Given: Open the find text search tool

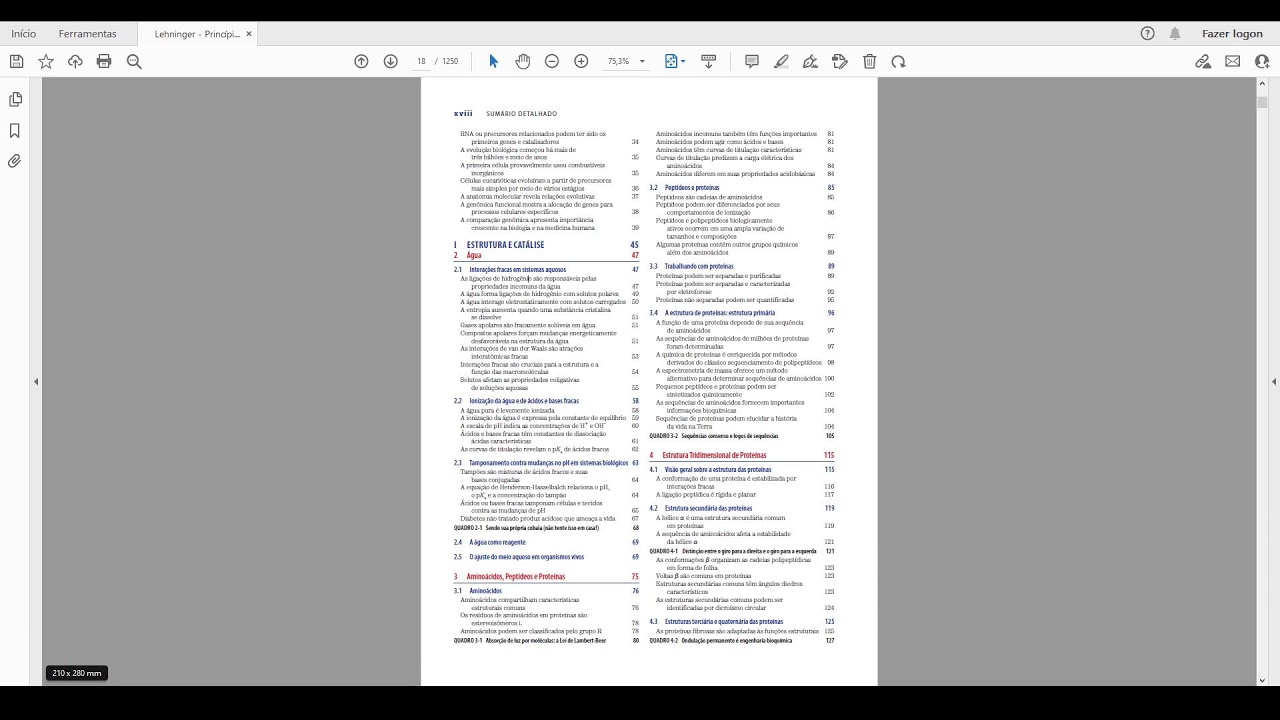Looking at the screenshot, I should coord(134,61).
